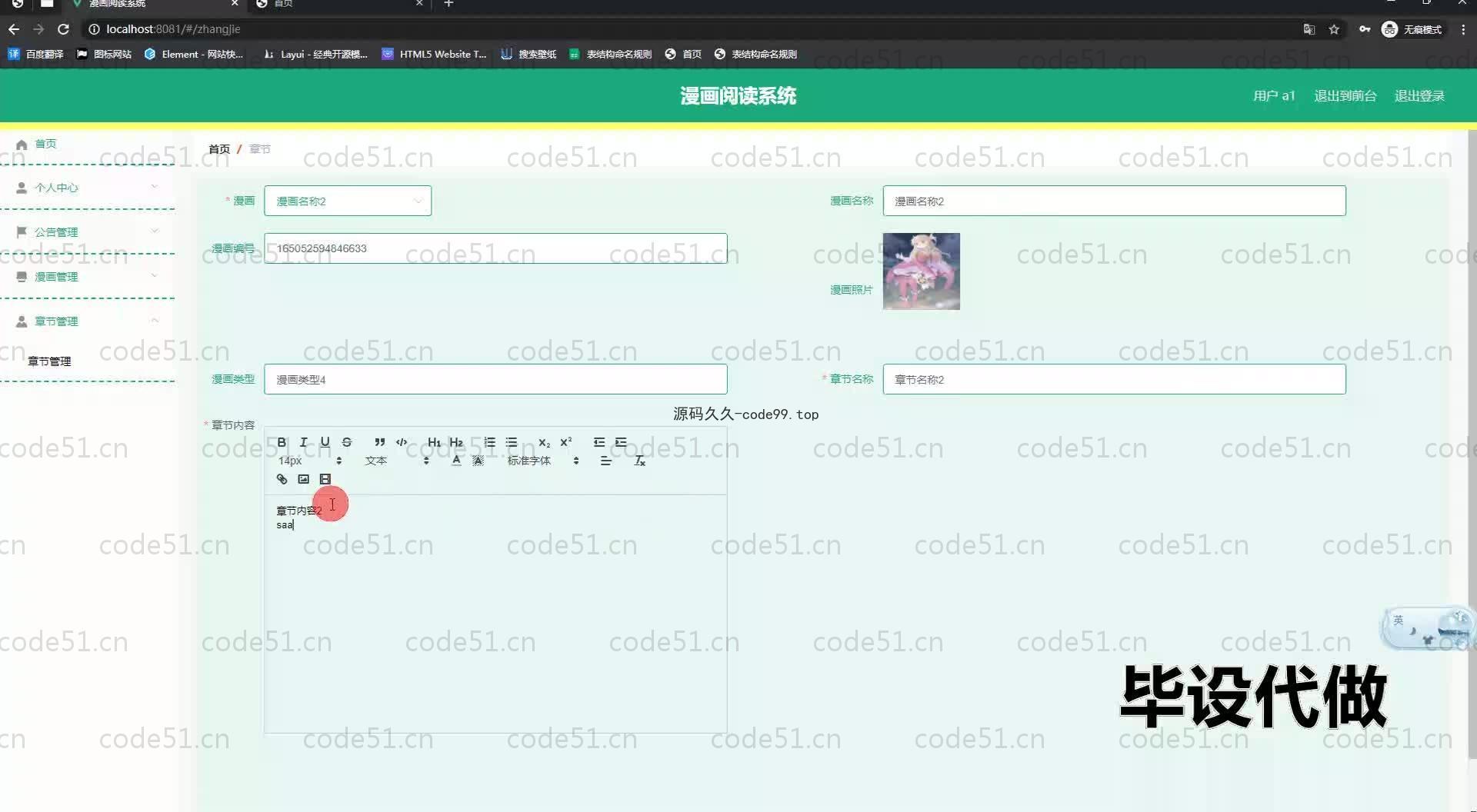The image size is (1477, 812).
Task: Click 退出登录 in the header
Action: [x=1419, y=95]
